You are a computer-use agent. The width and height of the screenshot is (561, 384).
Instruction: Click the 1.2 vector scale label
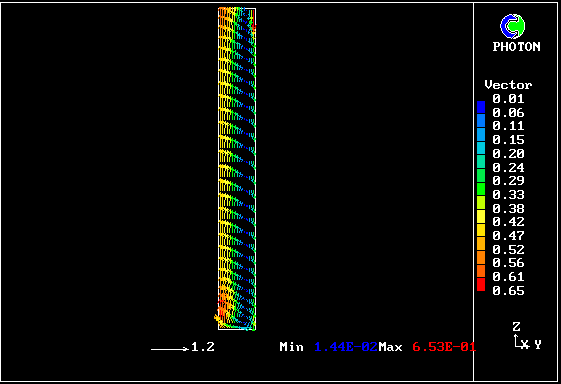(203, 346)
